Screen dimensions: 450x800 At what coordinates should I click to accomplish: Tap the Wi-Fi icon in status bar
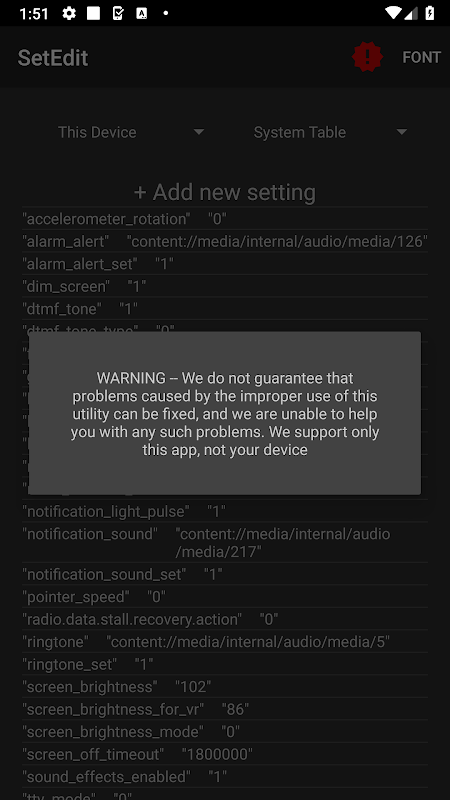[x=393, y=13]
